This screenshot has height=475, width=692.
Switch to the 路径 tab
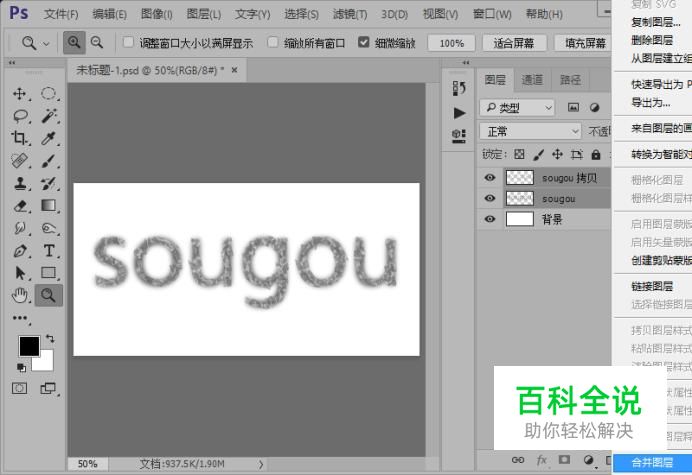pyautogui.click(x=570, y=80)
